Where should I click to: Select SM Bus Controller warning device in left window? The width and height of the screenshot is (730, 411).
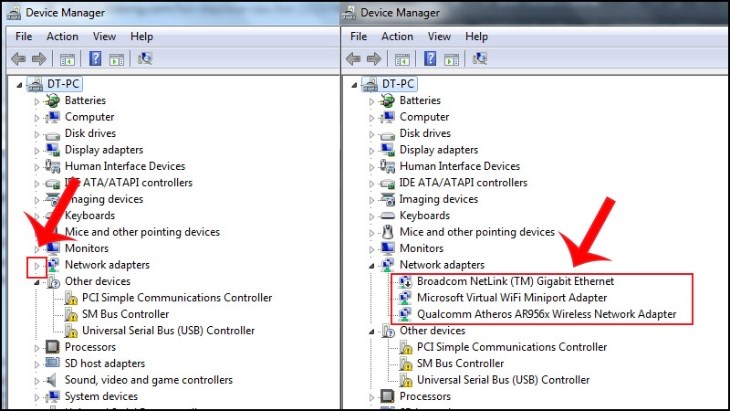point(125,314)
